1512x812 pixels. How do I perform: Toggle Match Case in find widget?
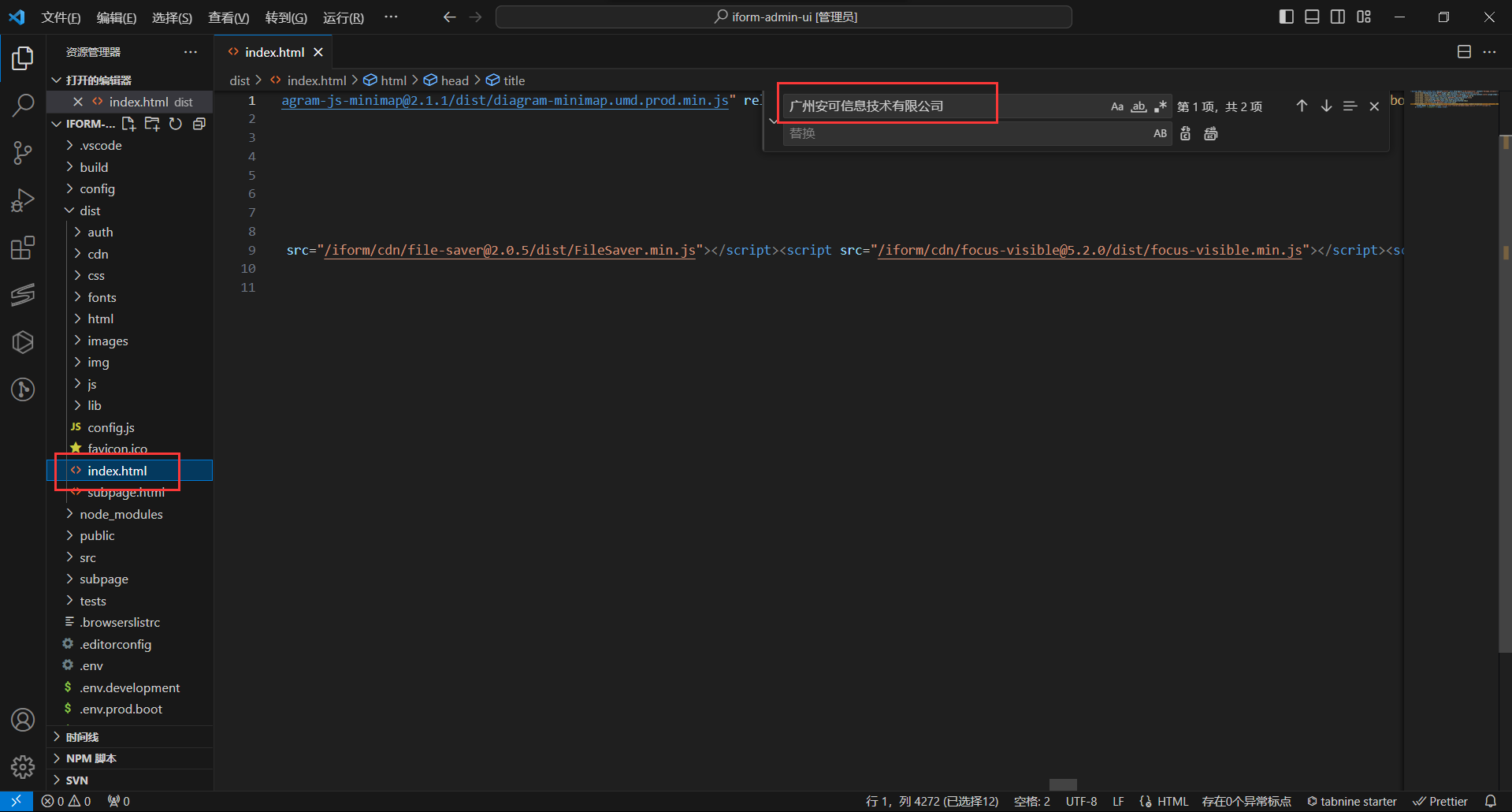(1116, 106)
